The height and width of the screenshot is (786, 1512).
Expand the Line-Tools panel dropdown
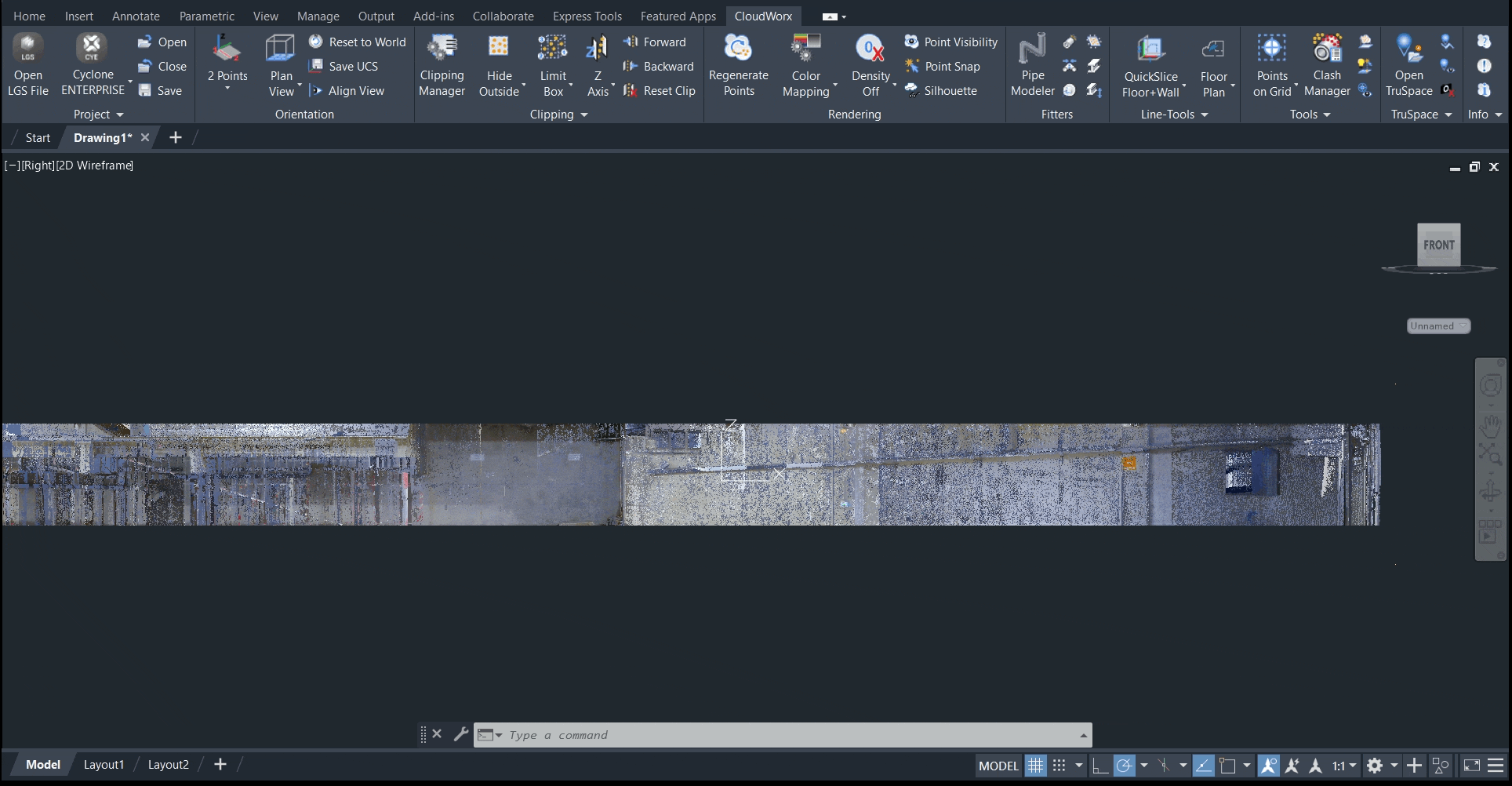pyautogui.click(x=1205, y=115)
